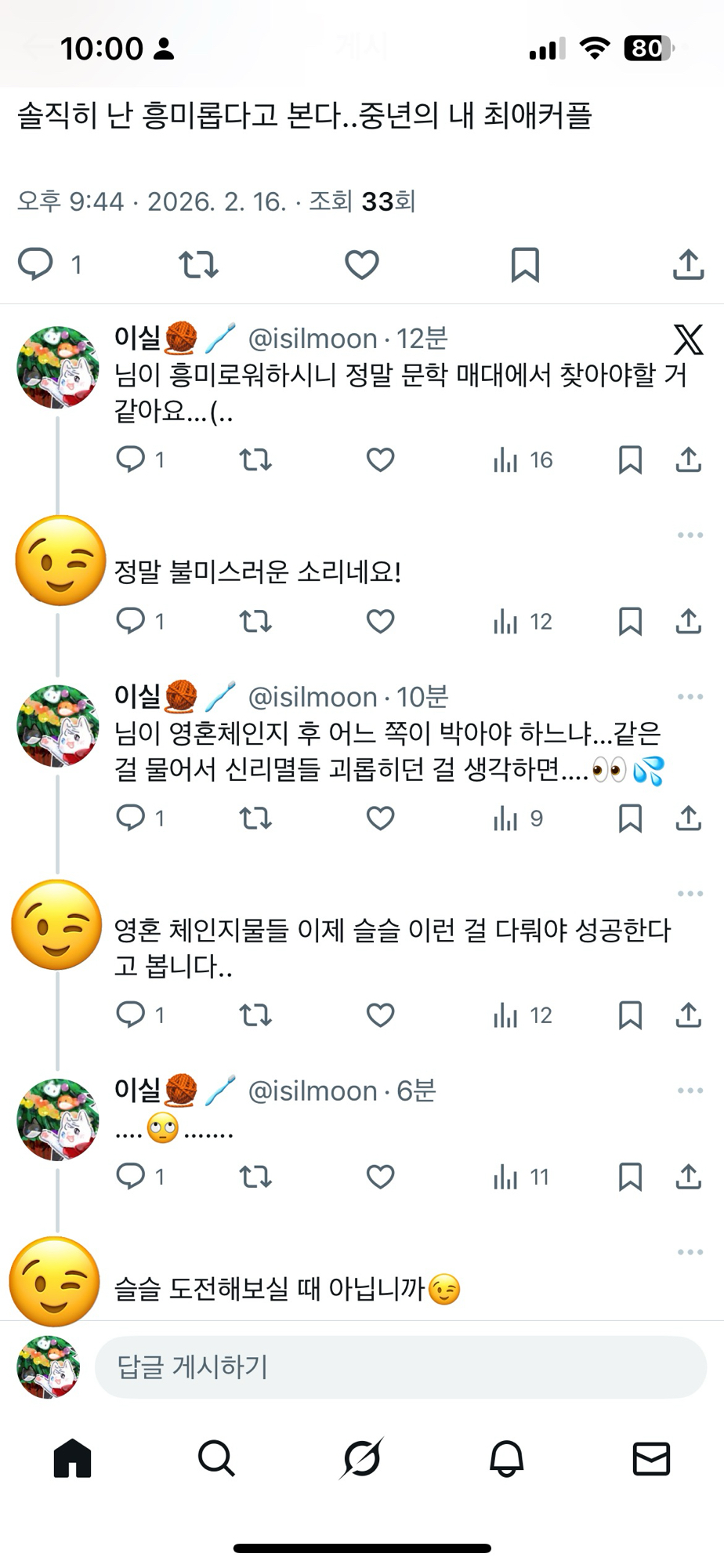Open isilmoon's 6분 reply timestamp
Image resolution: width=724 pixels, height=1568 pixels.
(416, 1091)
